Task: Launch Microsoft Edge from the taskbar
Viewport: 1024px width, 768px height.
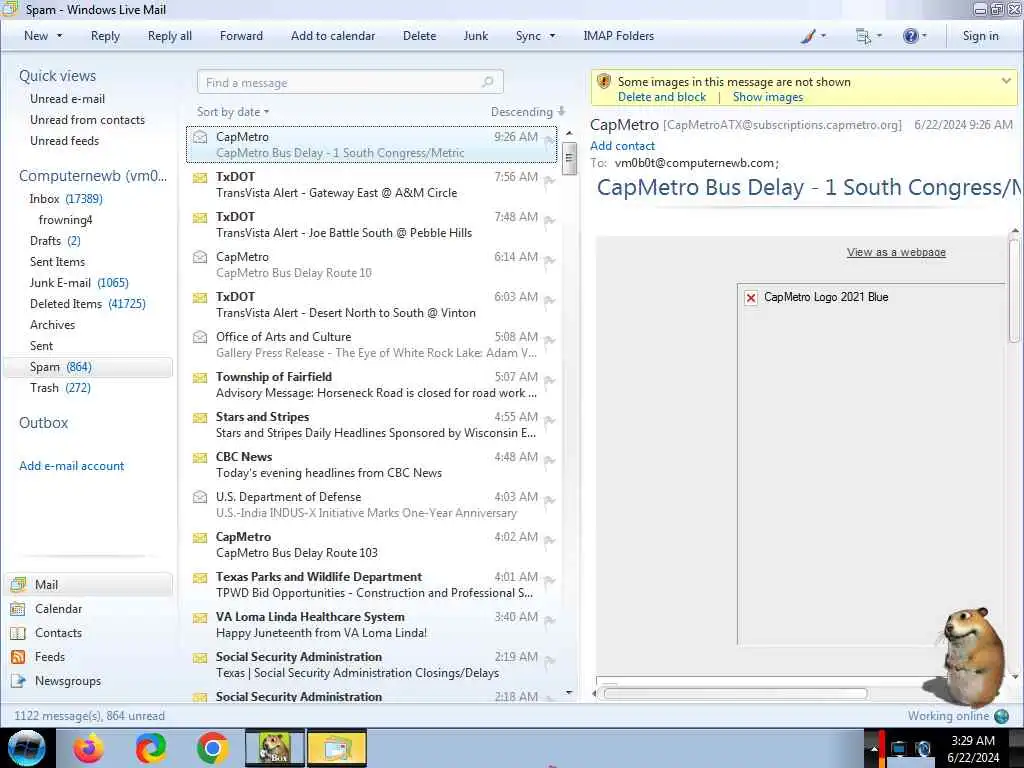Action: click(x=150, y=748)
